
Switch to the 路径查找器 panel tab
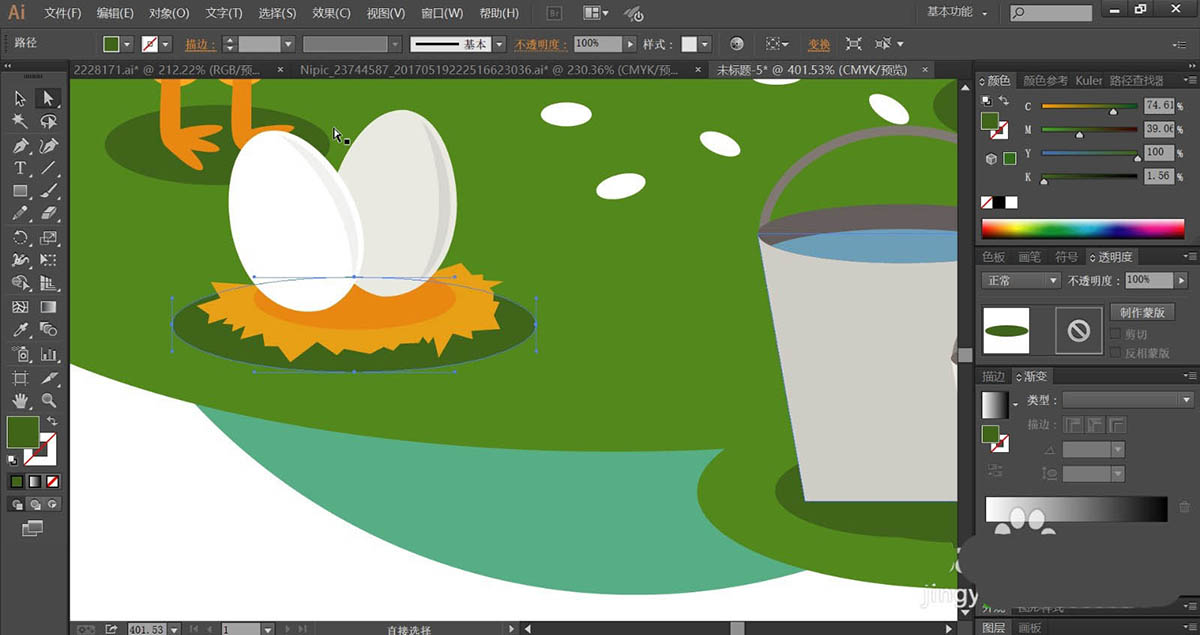coord(1137,81)
